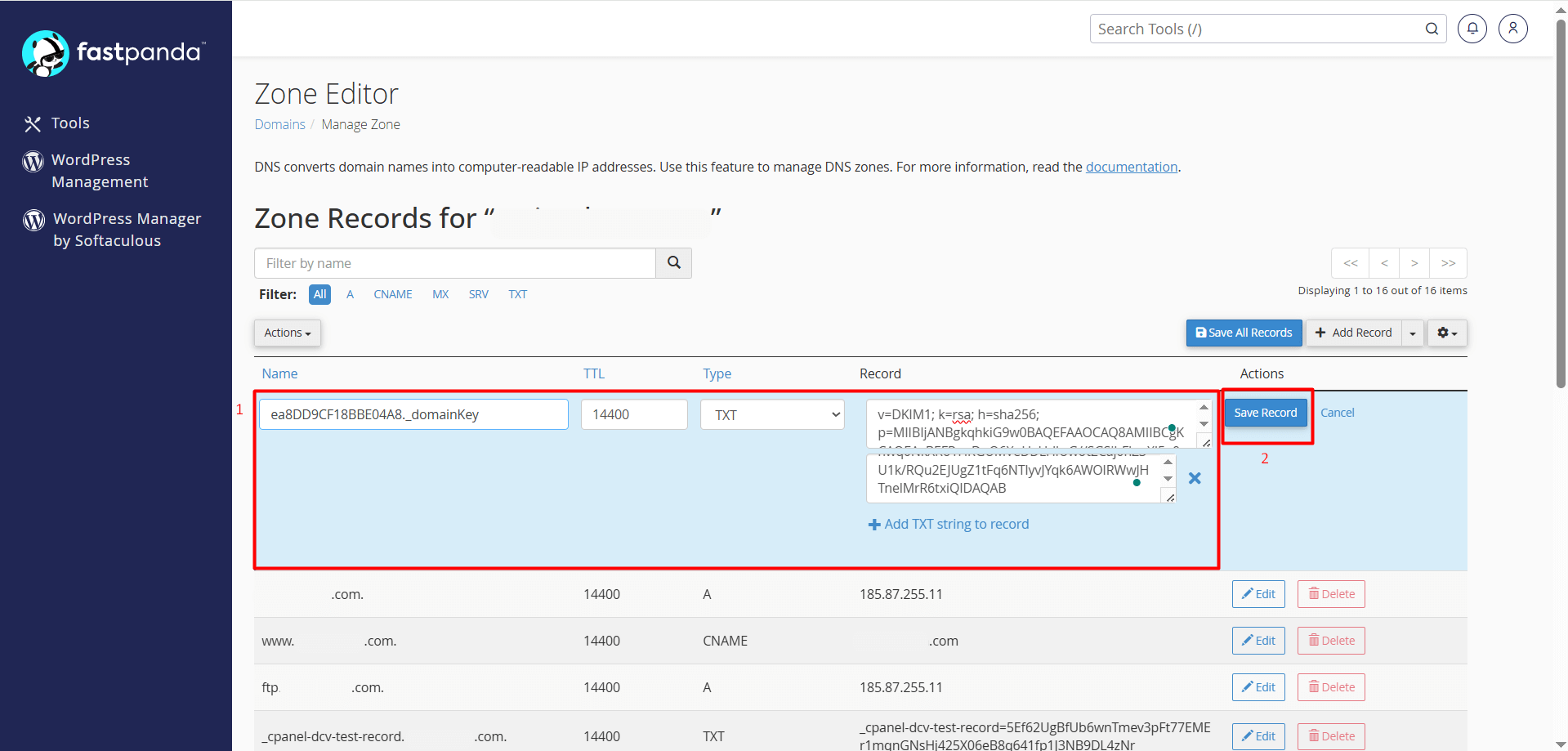Open WordPress Management sidebar item

tap(86, 171)
